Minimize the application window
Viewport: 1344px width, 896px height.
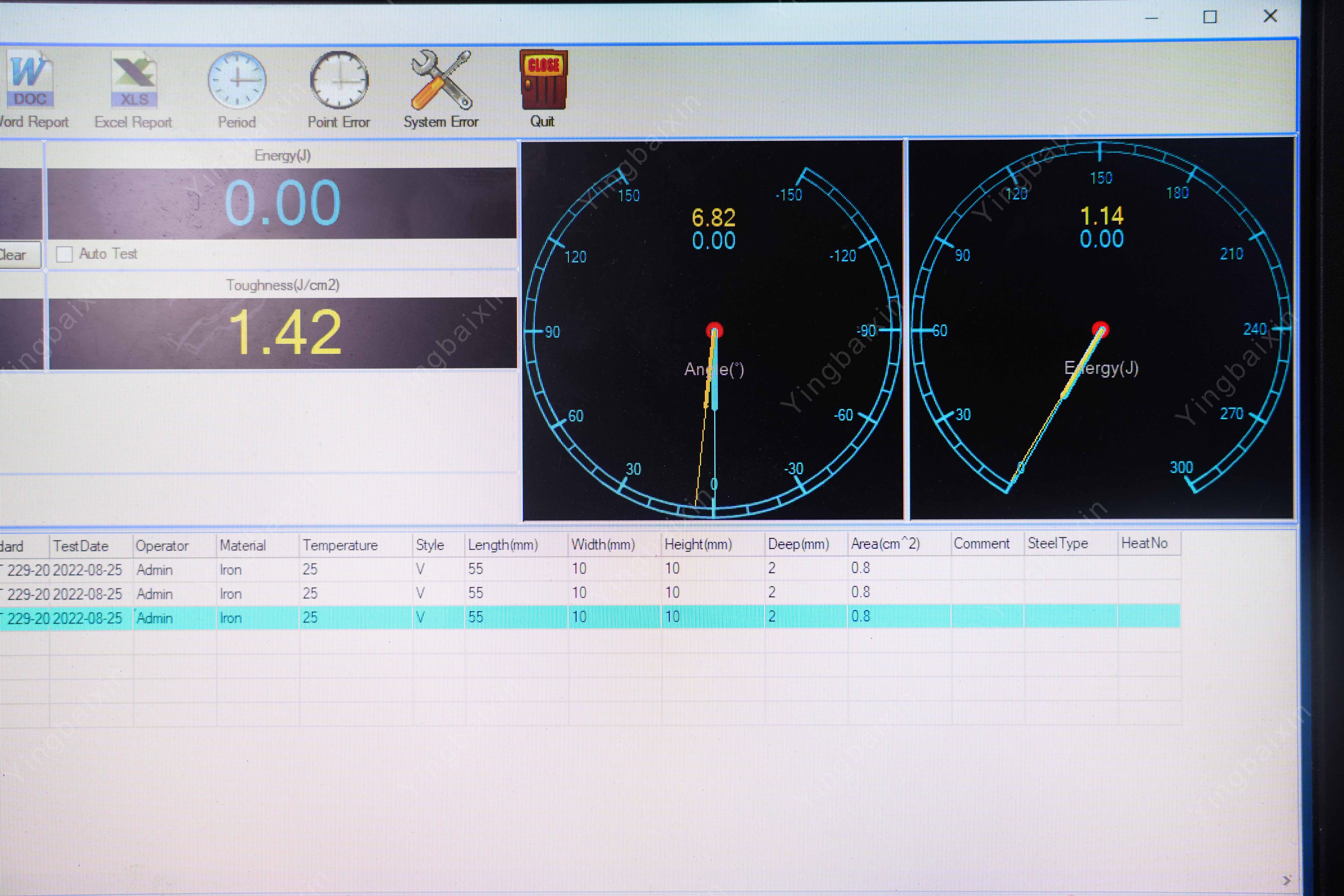coord(1151,18)
